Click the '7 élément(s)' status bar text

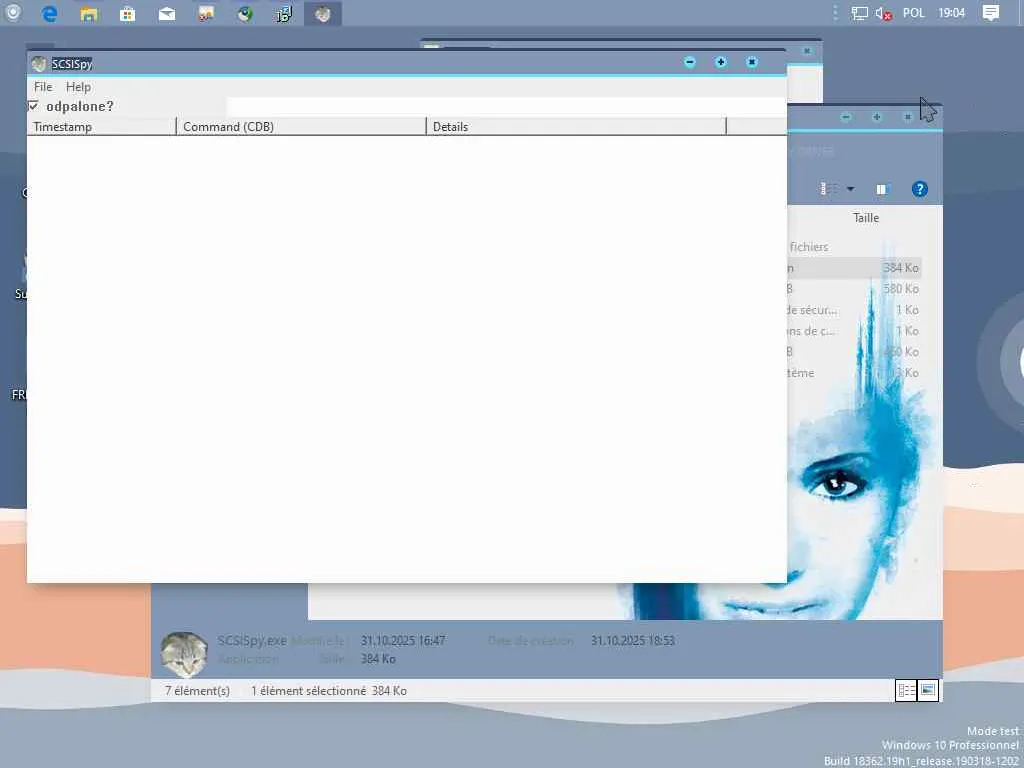point(197,691)
